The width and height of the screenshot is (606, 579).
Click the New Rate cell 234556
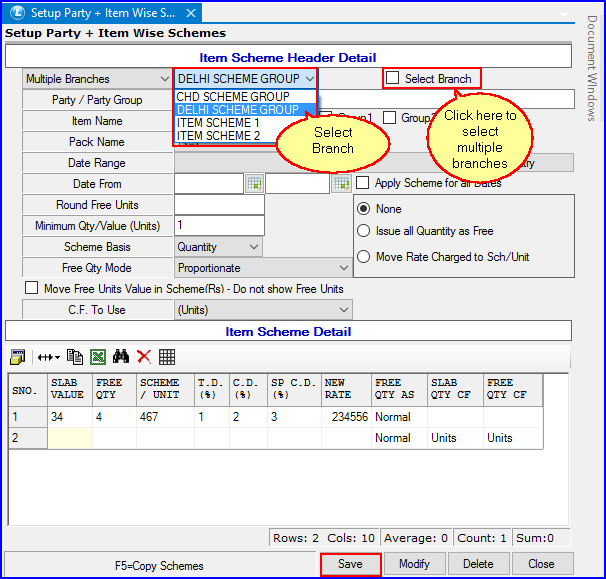pos(346,417)
